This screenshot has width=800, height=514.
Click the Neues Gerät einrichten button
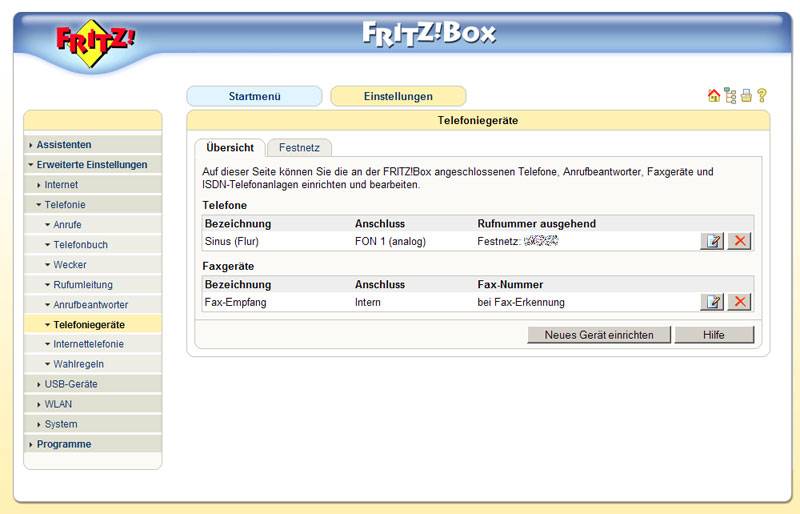pyautogui.click(x=598, y=335)
